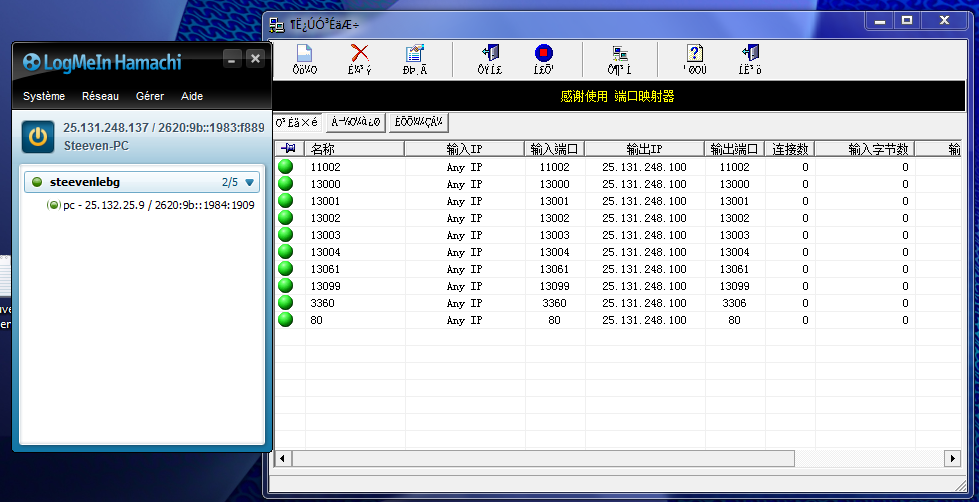Click the question mark help toolbar icon

coord(694,52)
